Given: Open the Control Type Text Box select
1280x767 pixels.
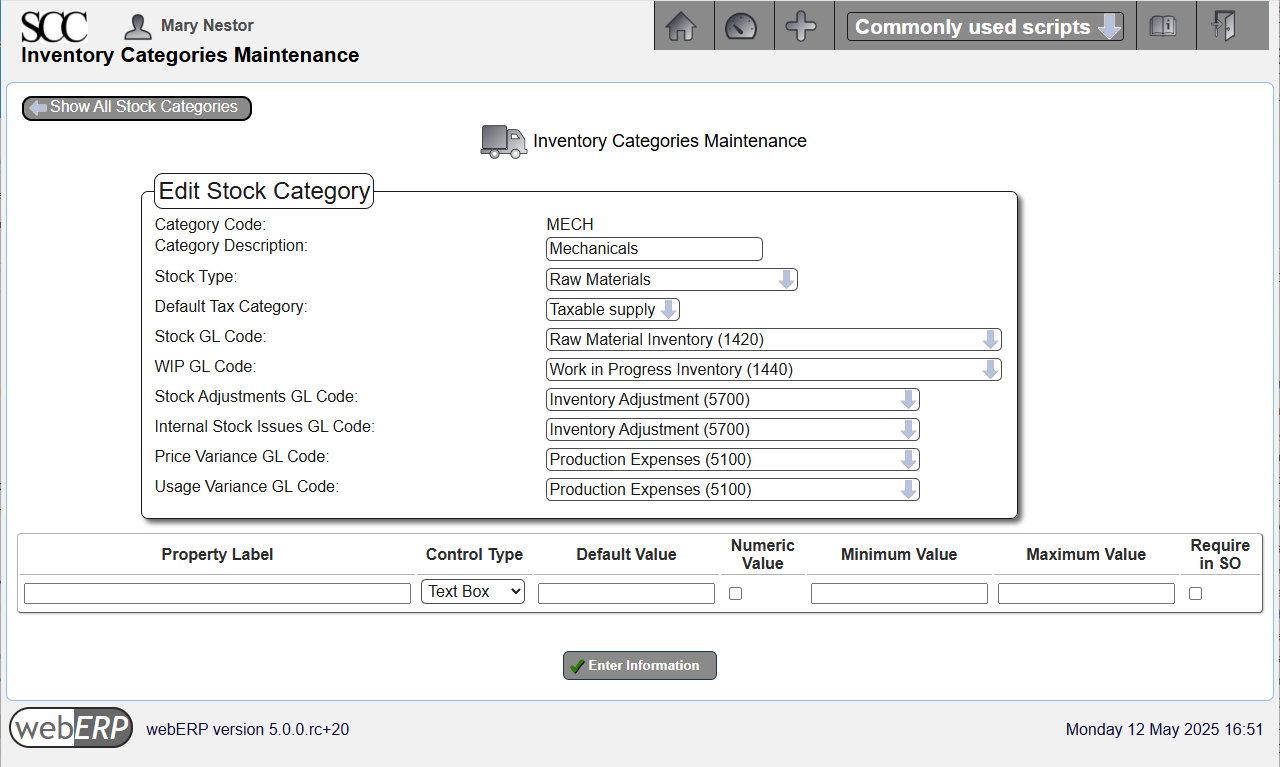Looking at the screenshot, I should [473, 592].
